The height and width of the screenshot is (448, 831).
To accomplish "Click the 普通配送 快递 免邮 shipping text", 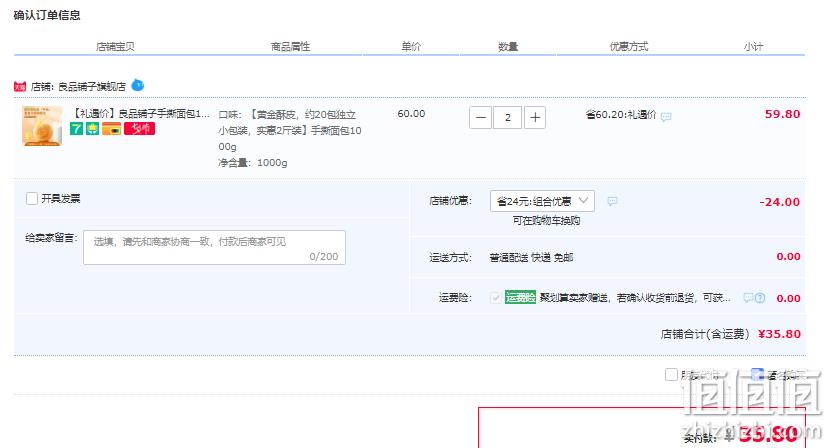I will pos(531,258).
